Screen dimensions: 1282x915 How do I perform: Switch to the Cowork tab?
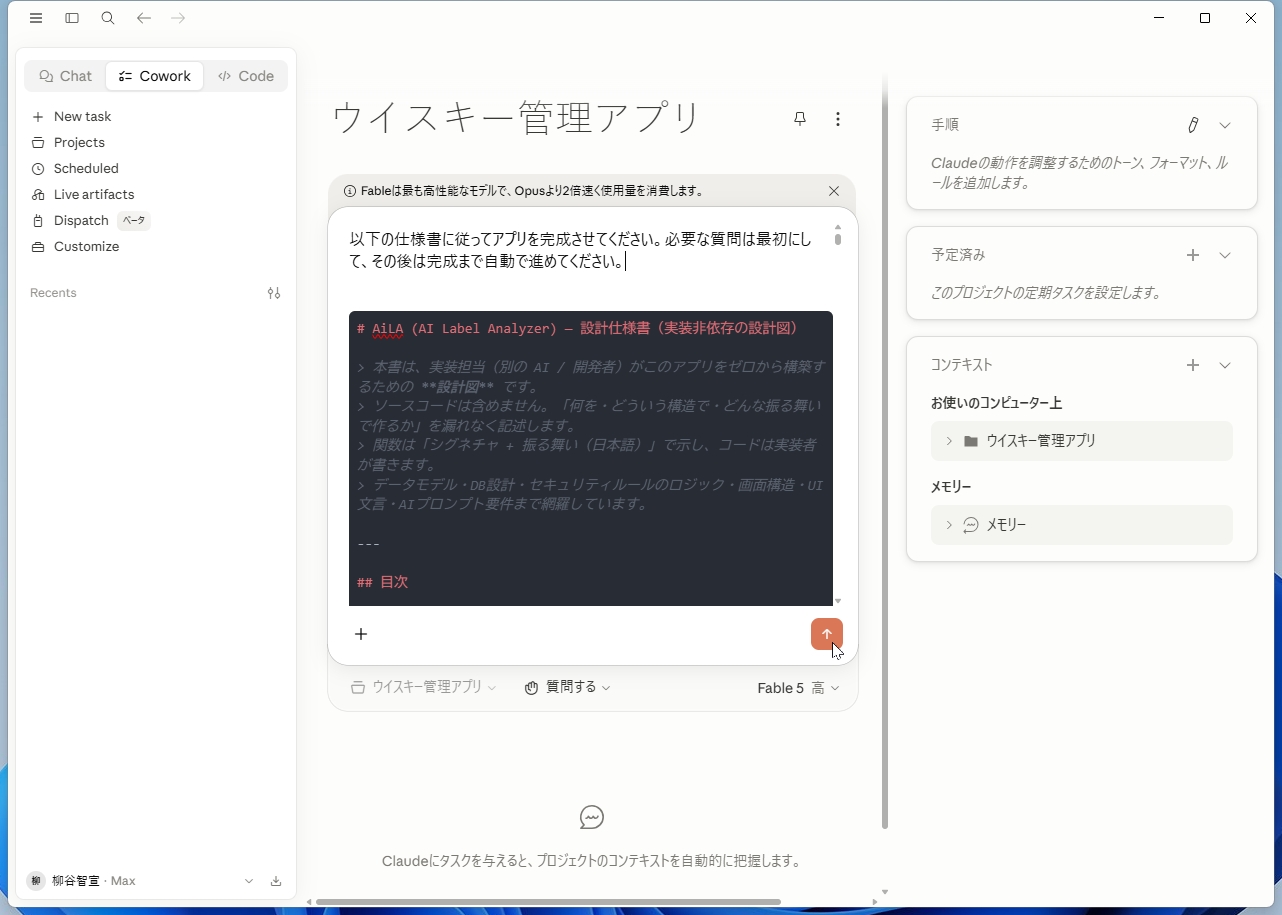155,76
